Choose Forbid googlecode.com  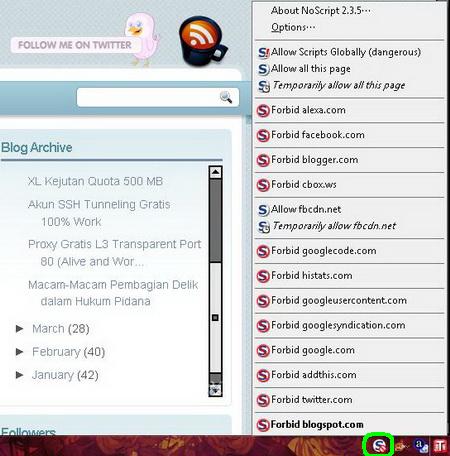349,251
